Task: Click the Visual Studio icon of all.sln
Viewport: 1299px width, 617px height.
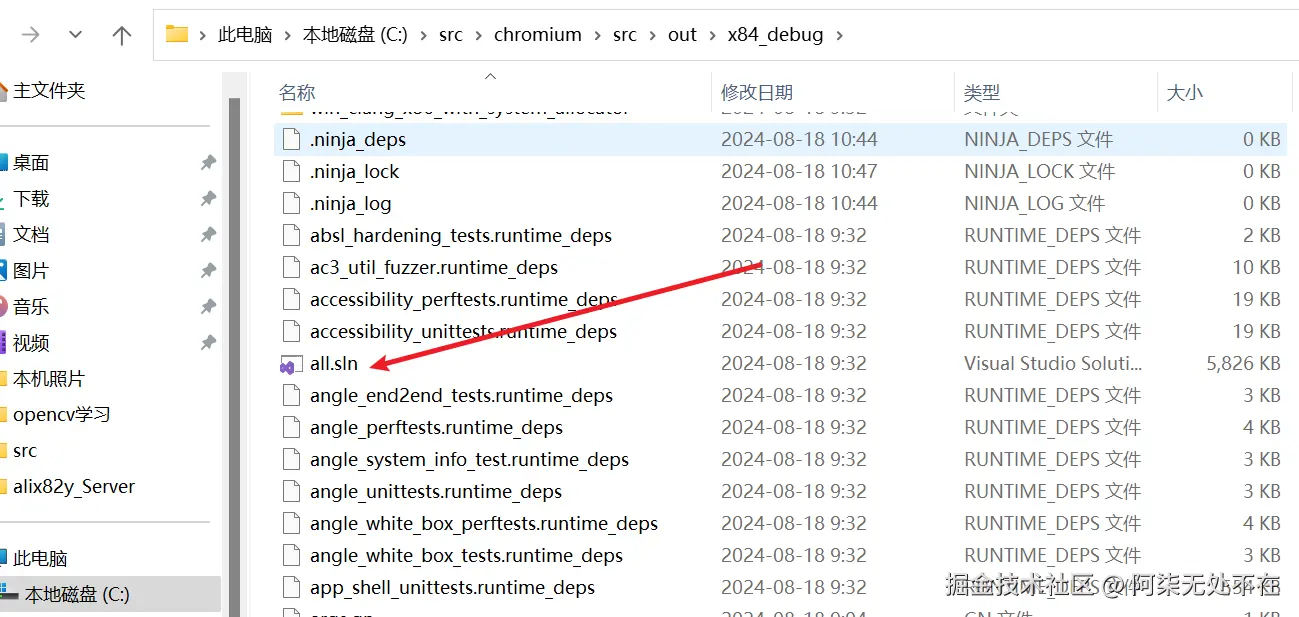Action: point(290,365)
